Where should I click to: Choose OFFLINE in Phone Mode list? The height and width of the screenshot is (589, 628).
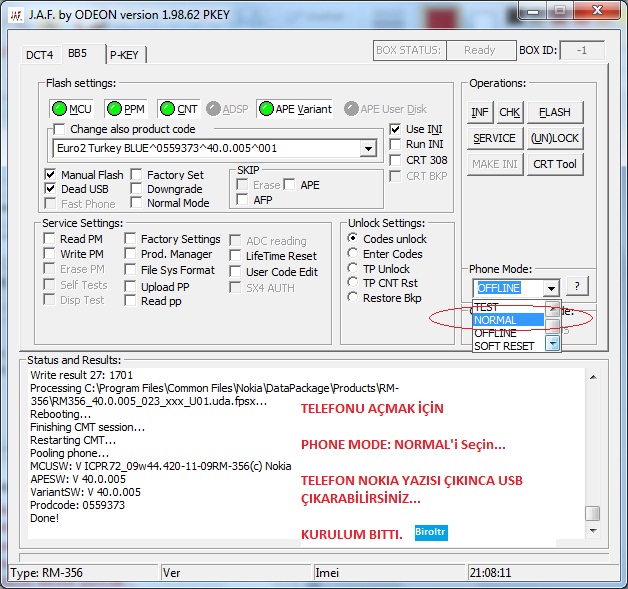(509, 333)
